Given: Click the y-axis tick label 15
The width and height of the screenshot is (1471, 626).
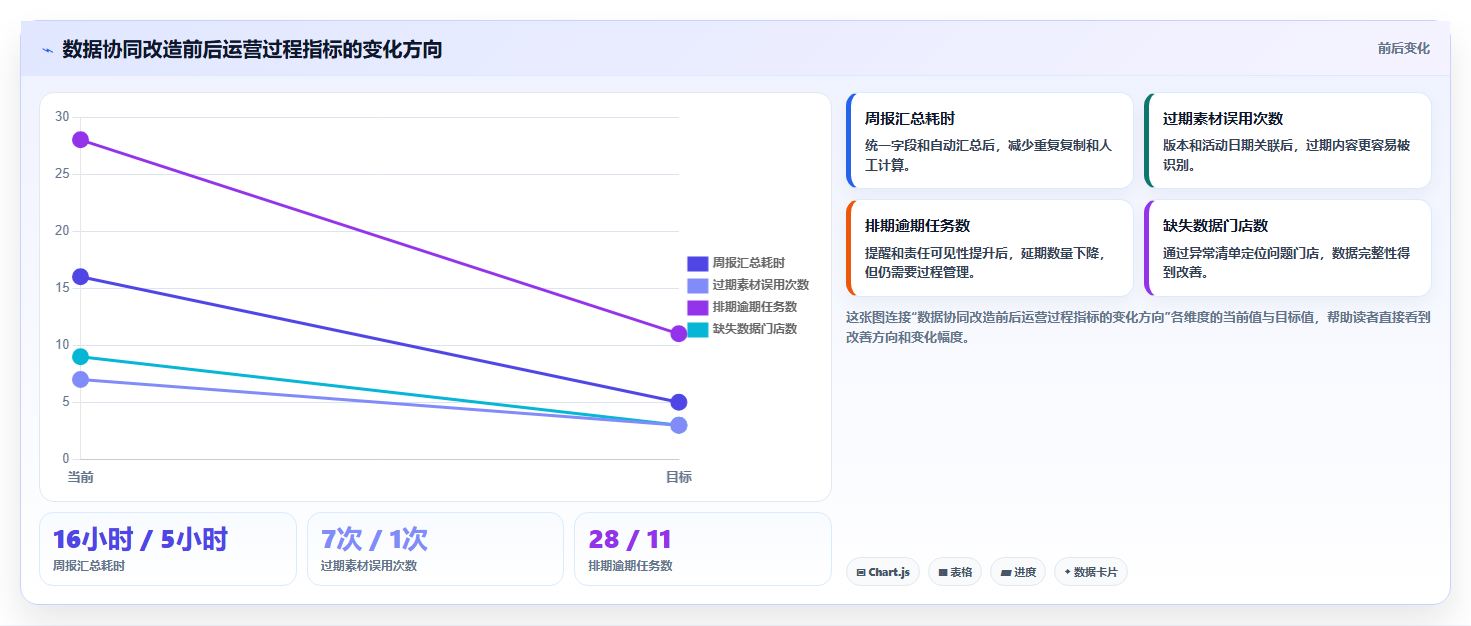Looking at the screenshot, I should tap(62, 288).
